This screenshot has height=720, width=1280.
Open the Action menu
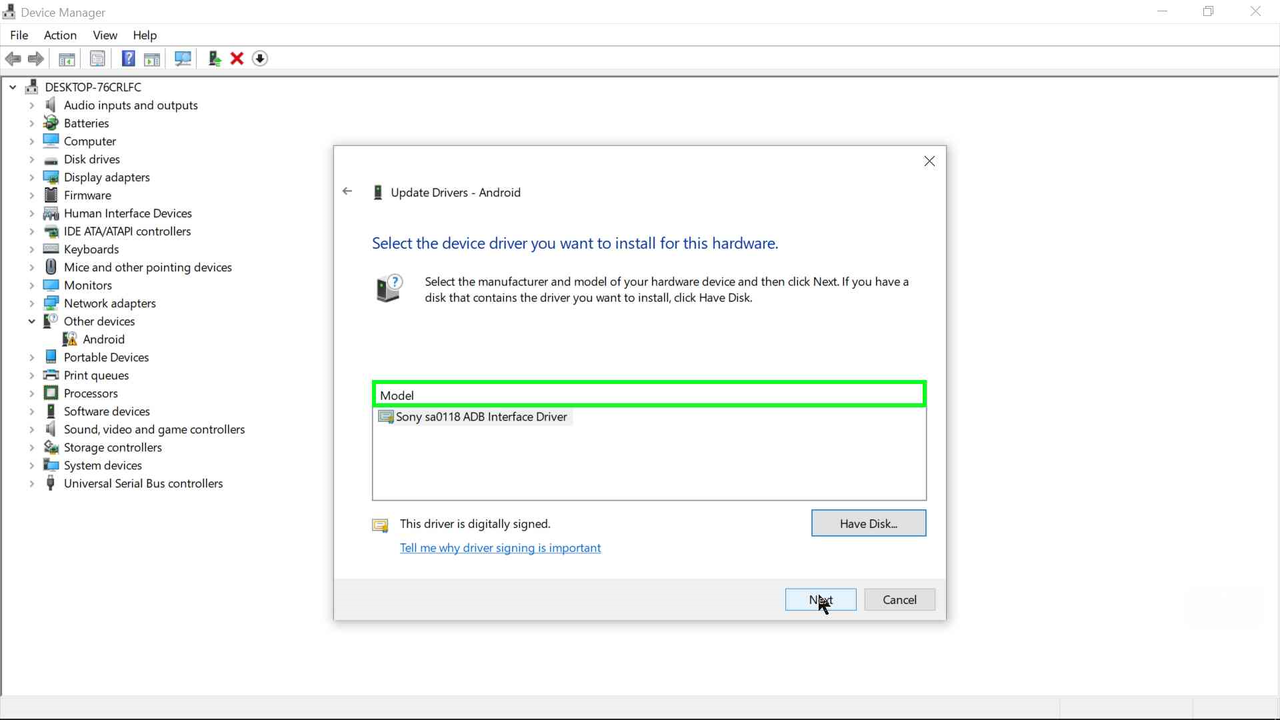point(60,35)
